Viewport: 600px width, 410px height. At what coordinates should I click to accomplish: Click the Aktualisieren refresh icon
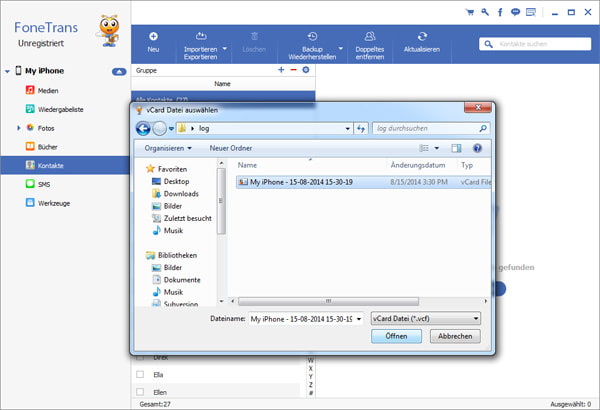(422, 36)
